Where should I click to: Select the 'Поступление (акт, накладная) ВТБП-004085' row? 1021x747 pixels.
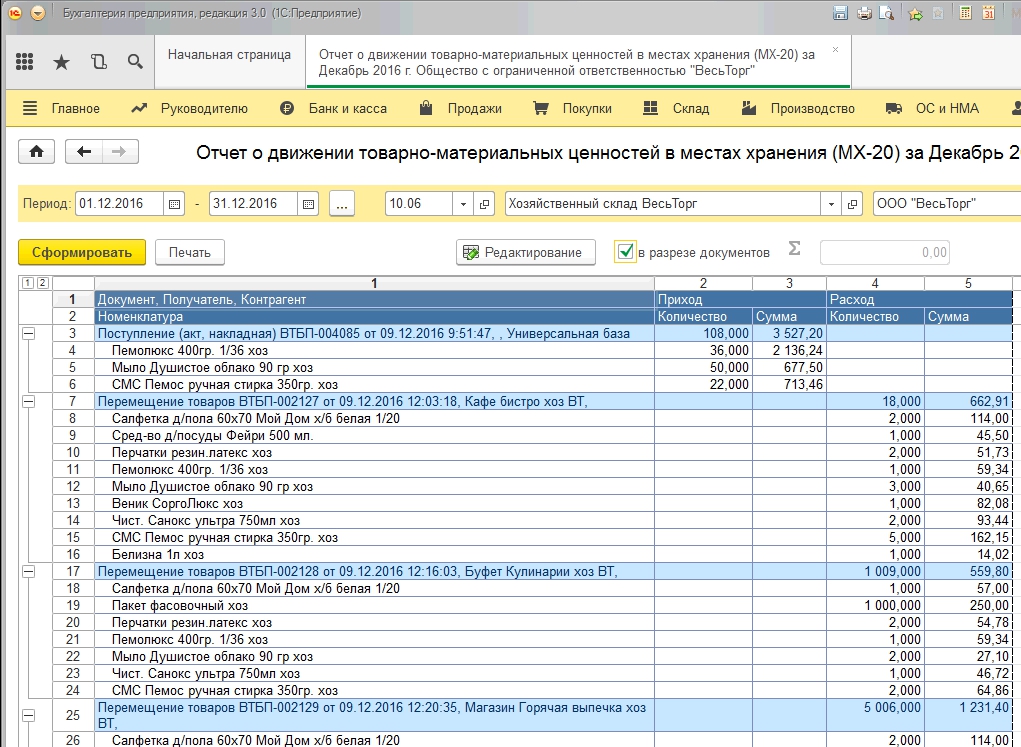(374, 333)
